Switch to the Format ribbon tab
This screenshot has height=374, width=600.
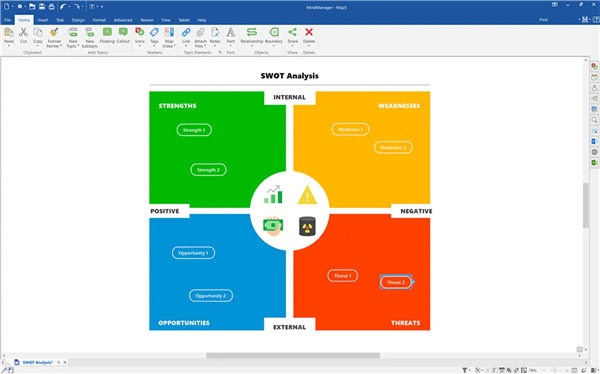click(99, 20)
